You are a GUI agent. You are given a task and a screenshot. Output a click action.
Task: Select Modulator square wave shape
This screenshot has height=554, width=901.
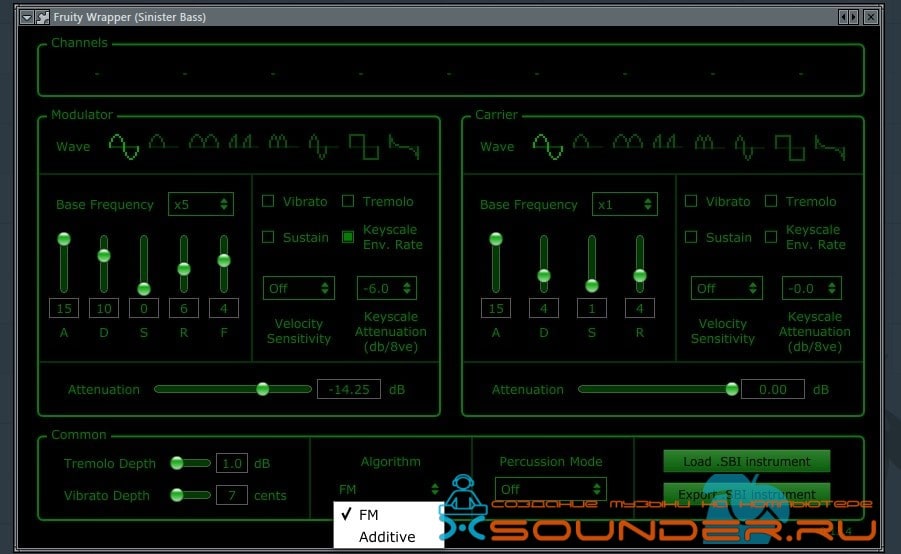(x=364, y=147)
